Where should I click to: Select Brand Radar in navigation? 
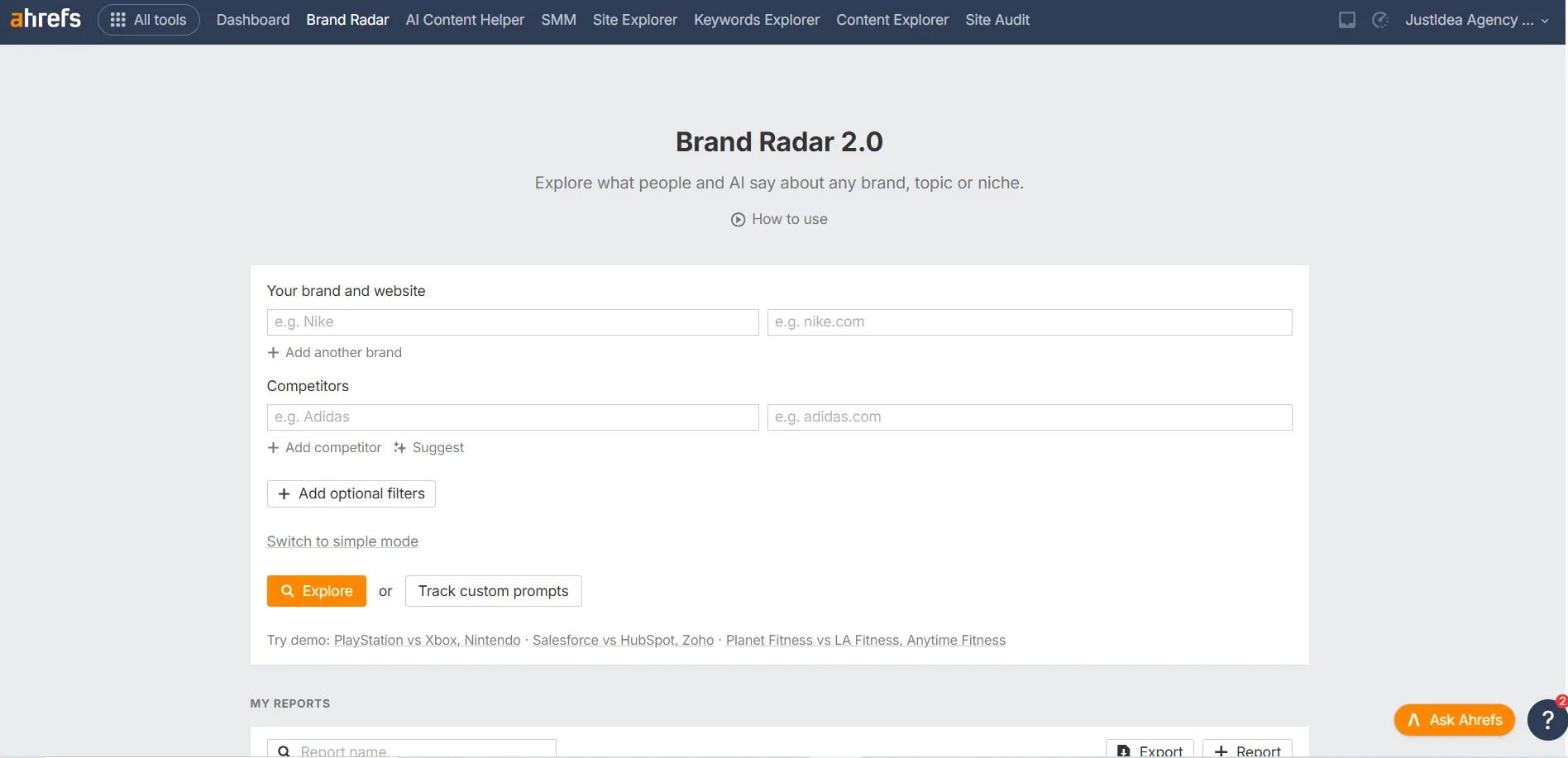(347, 20)
